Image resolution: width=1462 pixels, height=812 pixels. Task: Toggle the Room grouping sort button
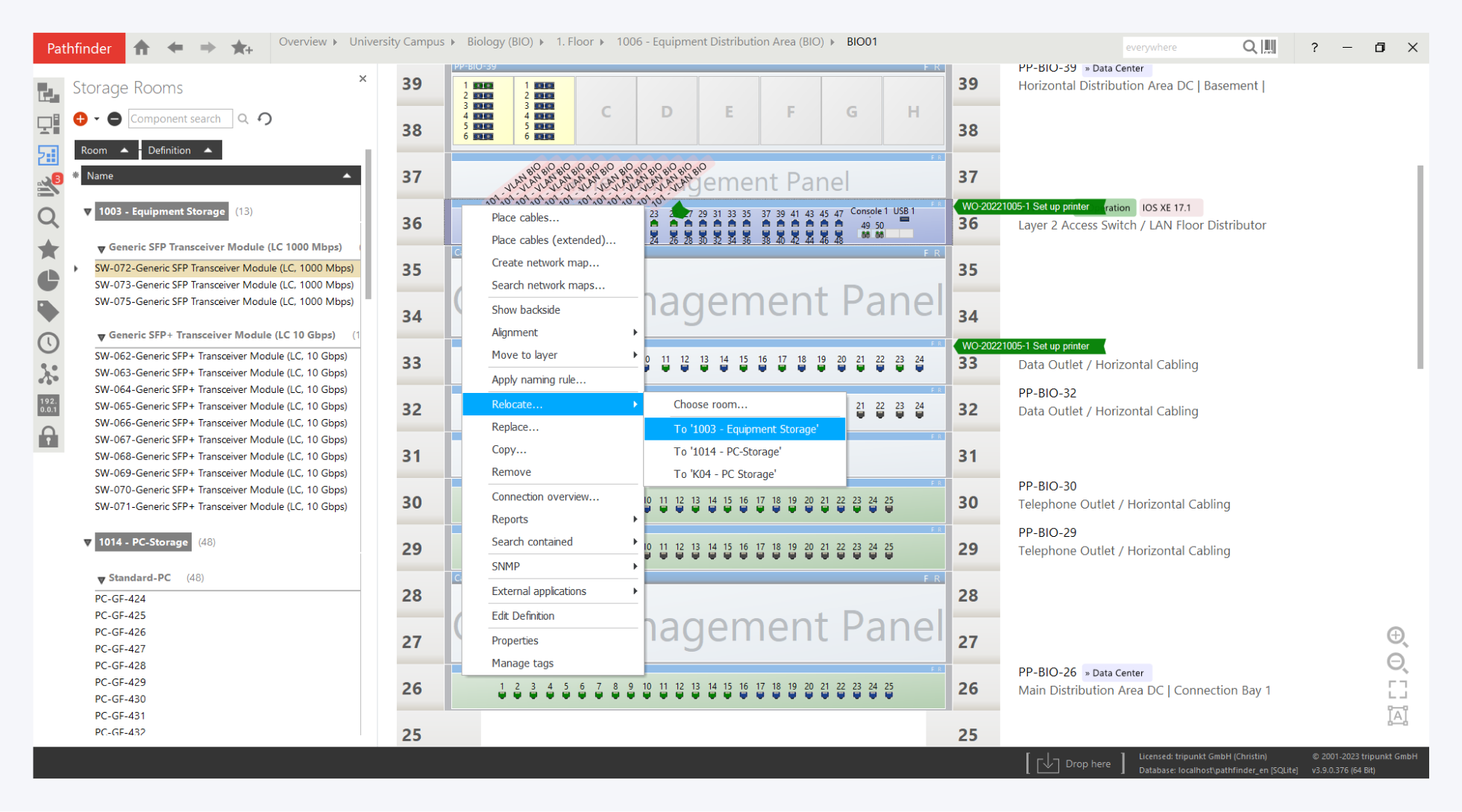[x=105, y=150]
